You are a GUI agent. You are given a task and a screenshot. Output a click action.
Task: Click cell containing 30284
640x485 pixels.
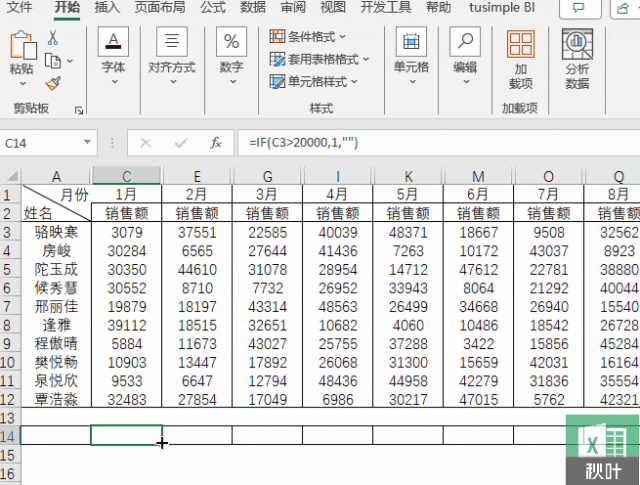pyautogui.click(x=127, y=251)
